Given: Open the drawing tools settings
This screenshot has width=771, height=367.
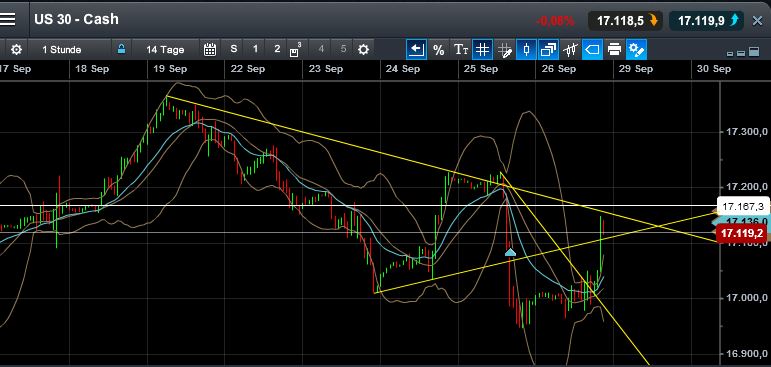Looking at the screenshot, I should pos(636,50).
